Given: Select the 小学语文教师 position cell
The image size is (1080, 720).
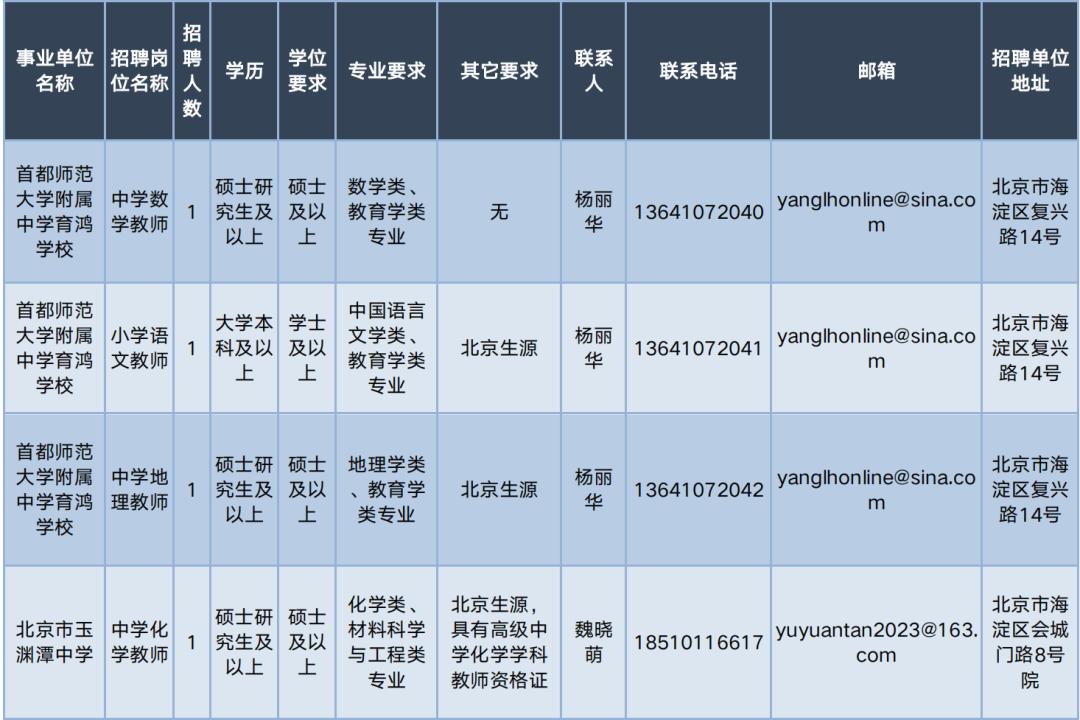Looking at the screenshot, I should tap(139, 349).
